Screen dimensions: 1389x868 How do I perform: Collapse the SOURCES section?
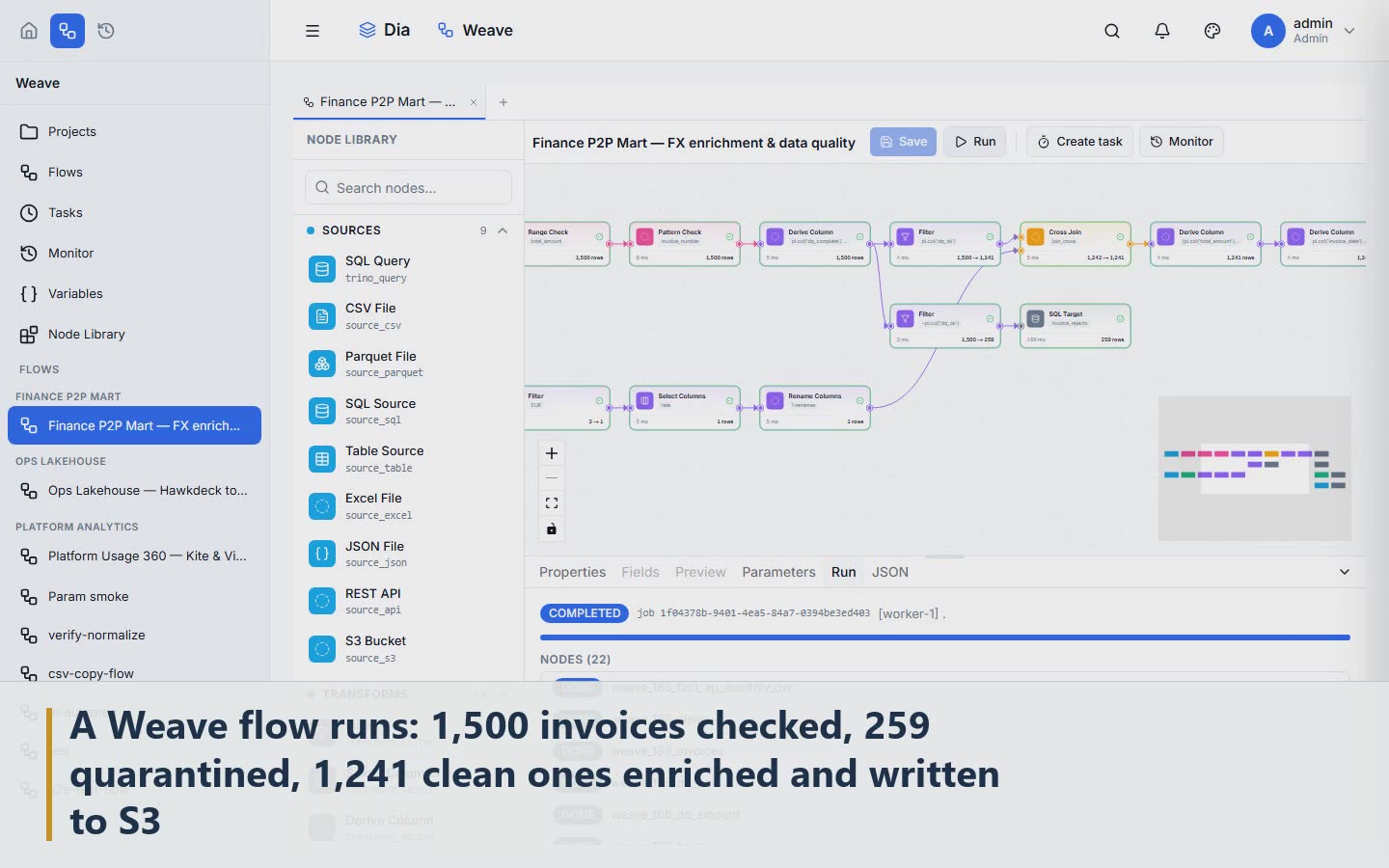click(x=503, y=231)
